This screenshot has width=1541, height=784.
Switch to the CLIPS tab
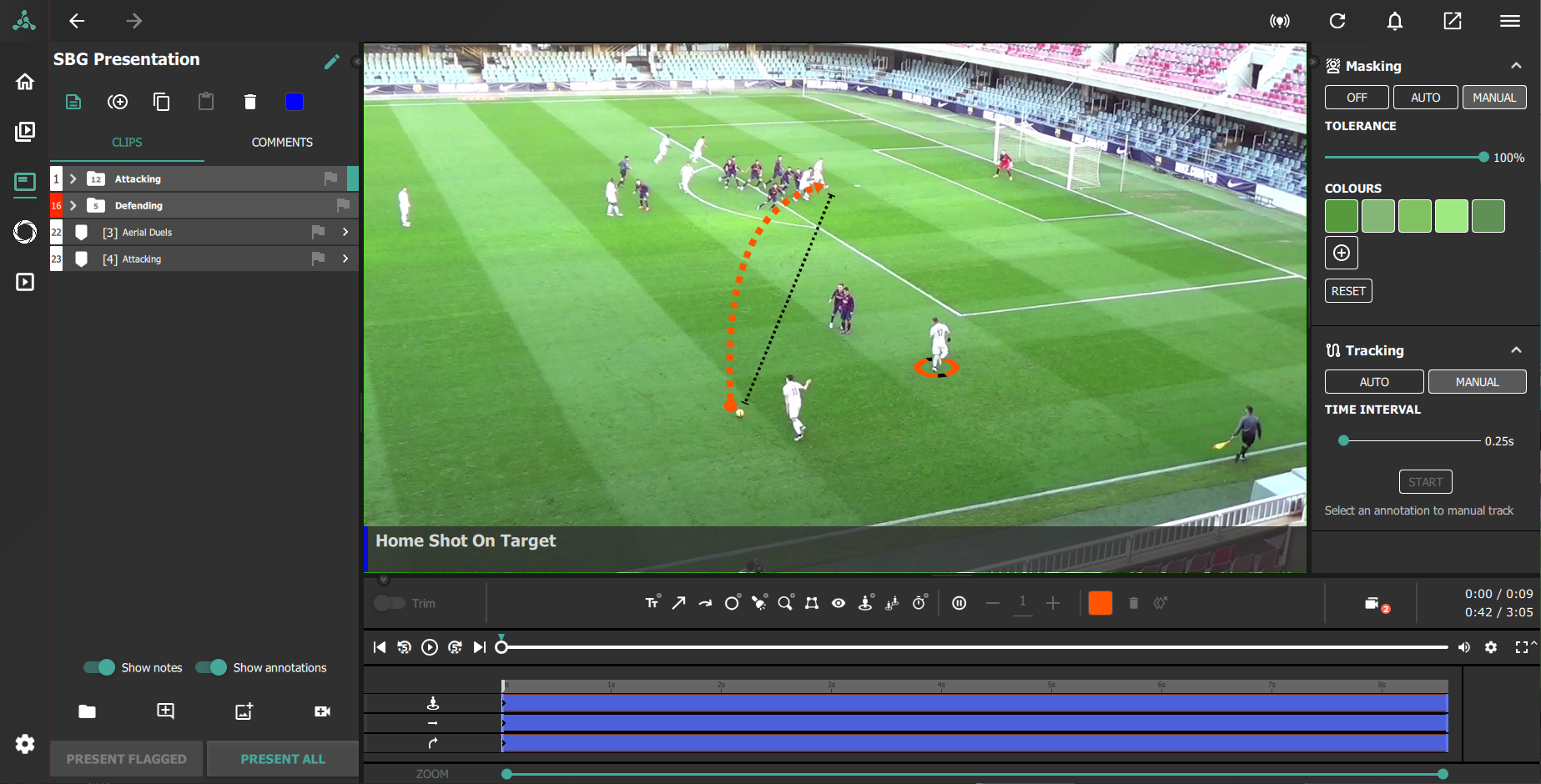click(127, 143)
